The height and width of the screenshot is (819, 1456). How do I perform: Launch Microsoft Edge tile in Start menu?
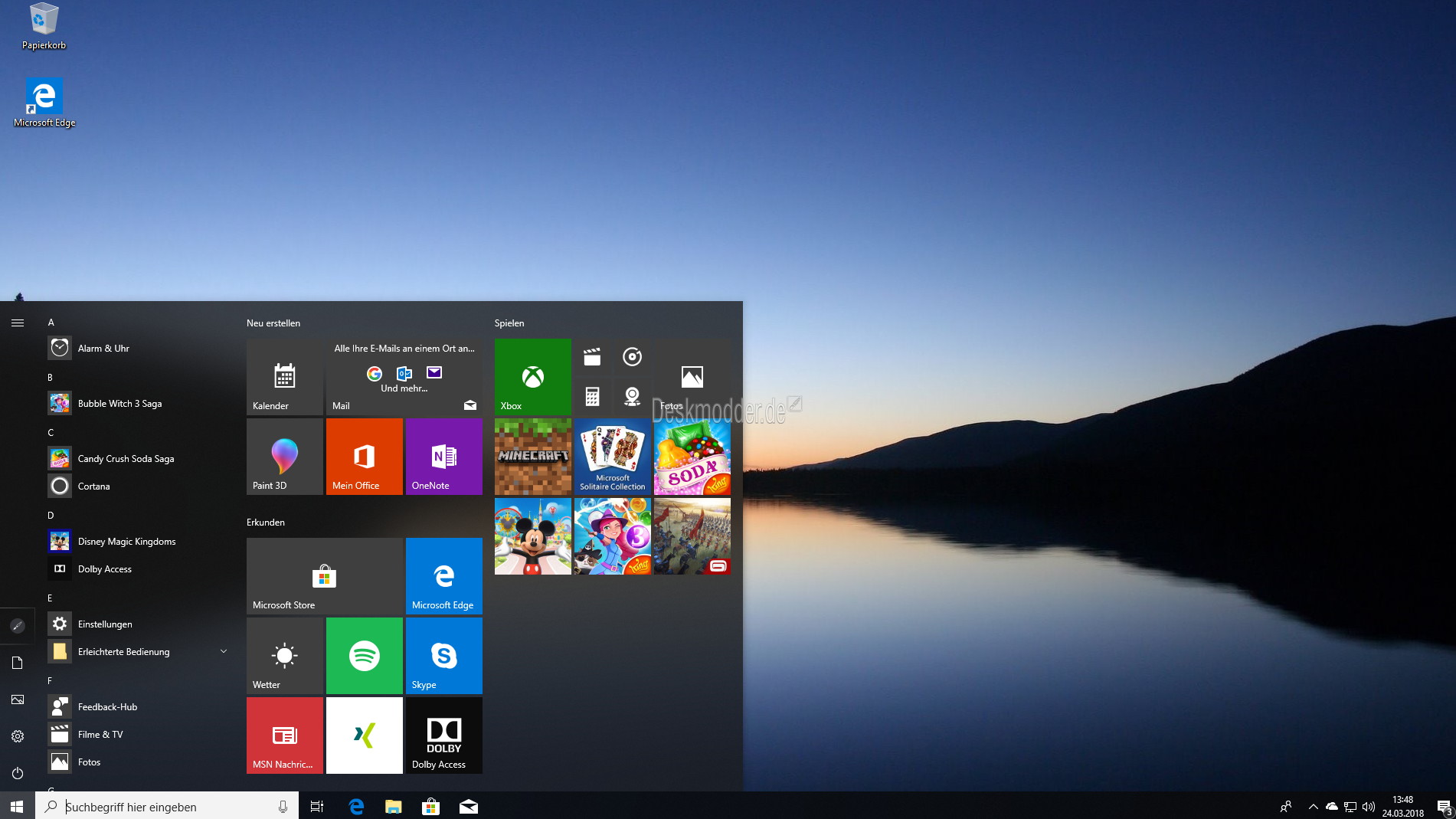pos(444,576)
